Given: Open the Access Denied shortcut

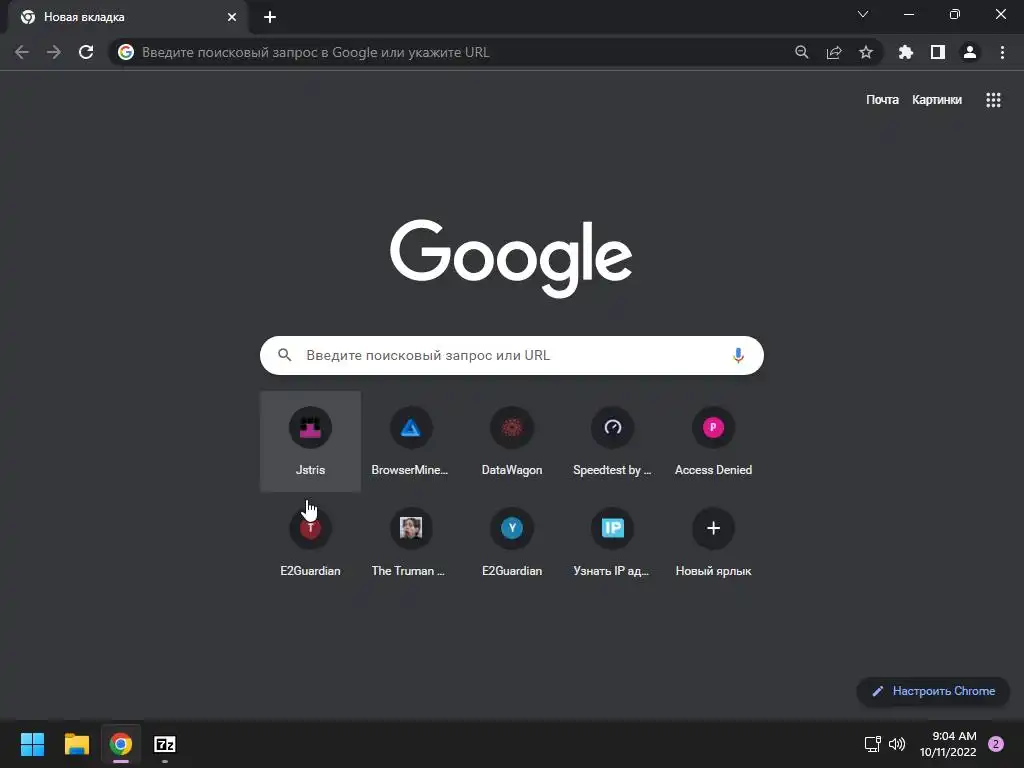Looking at the screenshot, I should [x=713, y=441].
